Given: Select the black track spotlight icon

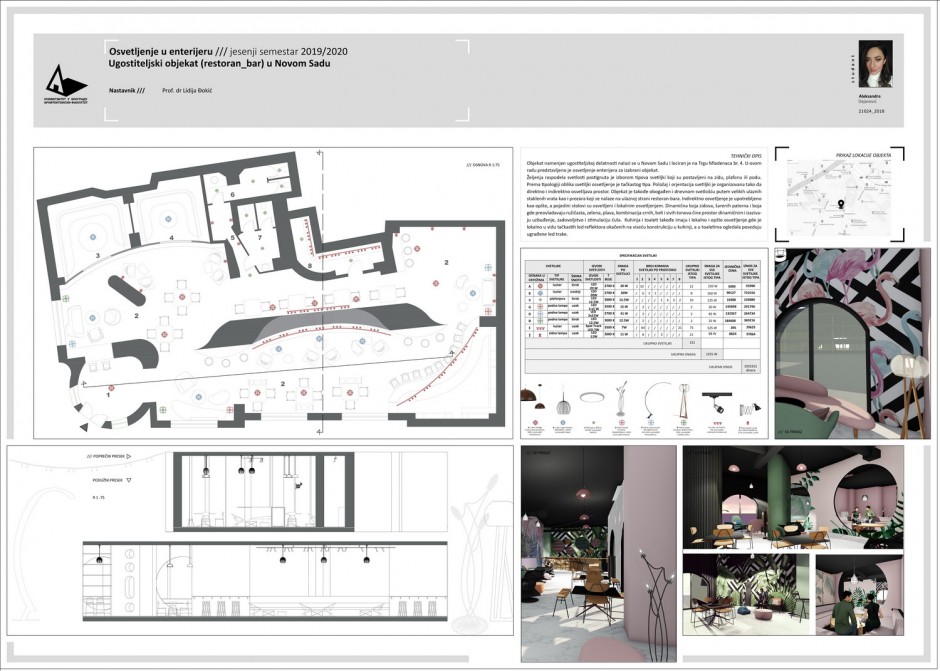Looking at the screenshot, I should (x=715, y=402).
